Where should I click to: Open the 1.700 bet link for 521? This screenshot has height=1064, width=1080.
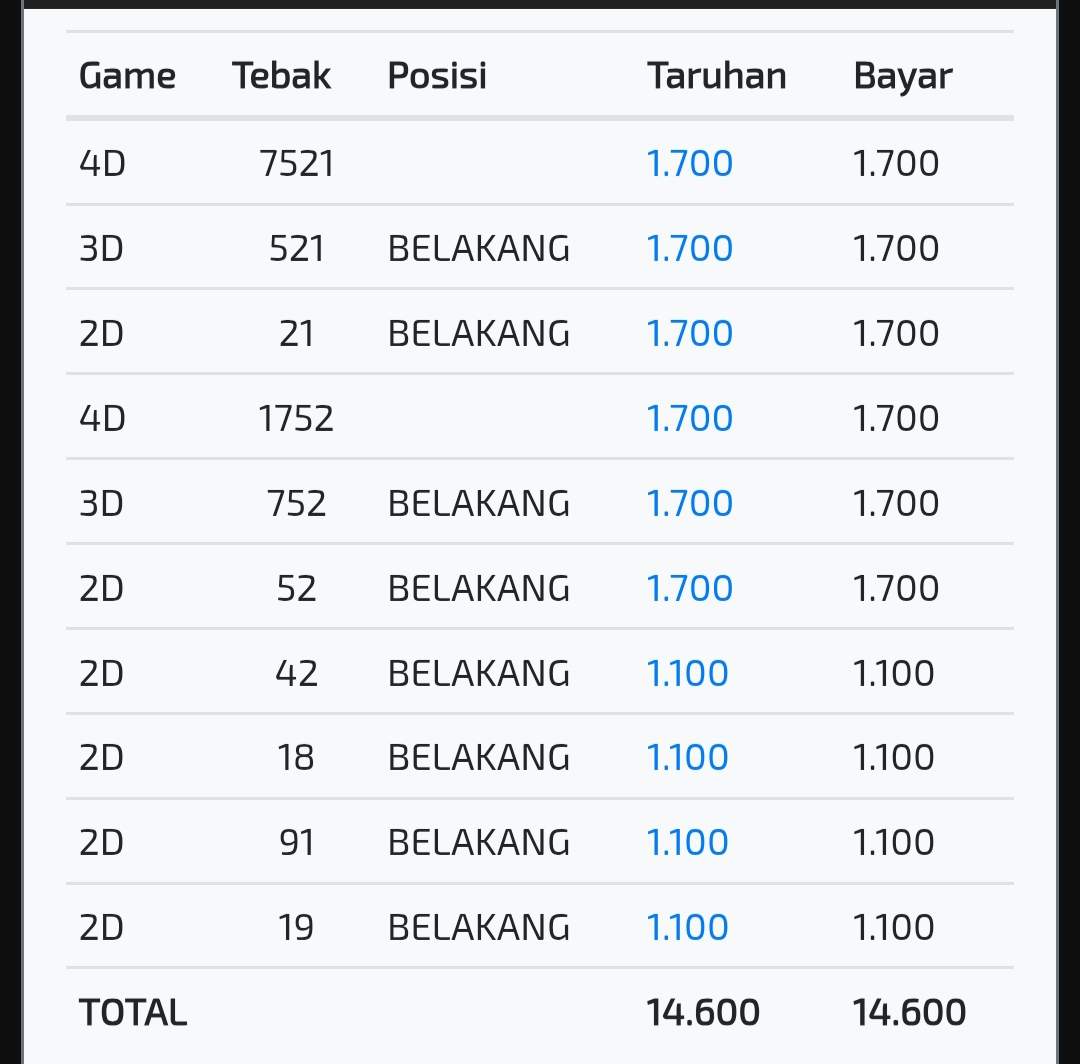[x=690, y=248]
